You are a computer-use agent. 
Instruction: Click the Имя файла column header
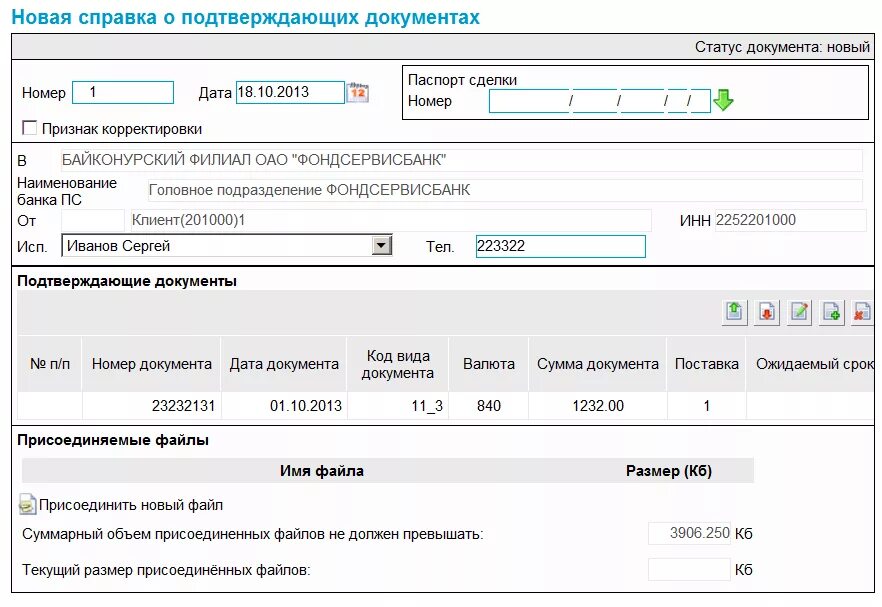pos(322,471)
